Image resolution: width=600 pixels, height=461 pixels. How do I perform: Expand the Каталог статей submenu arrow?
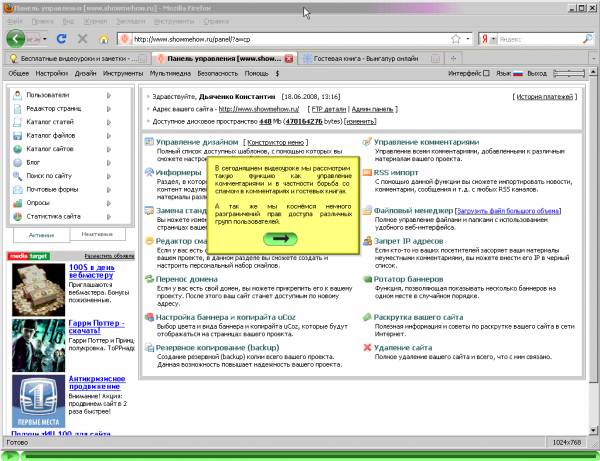pos(109,122)
